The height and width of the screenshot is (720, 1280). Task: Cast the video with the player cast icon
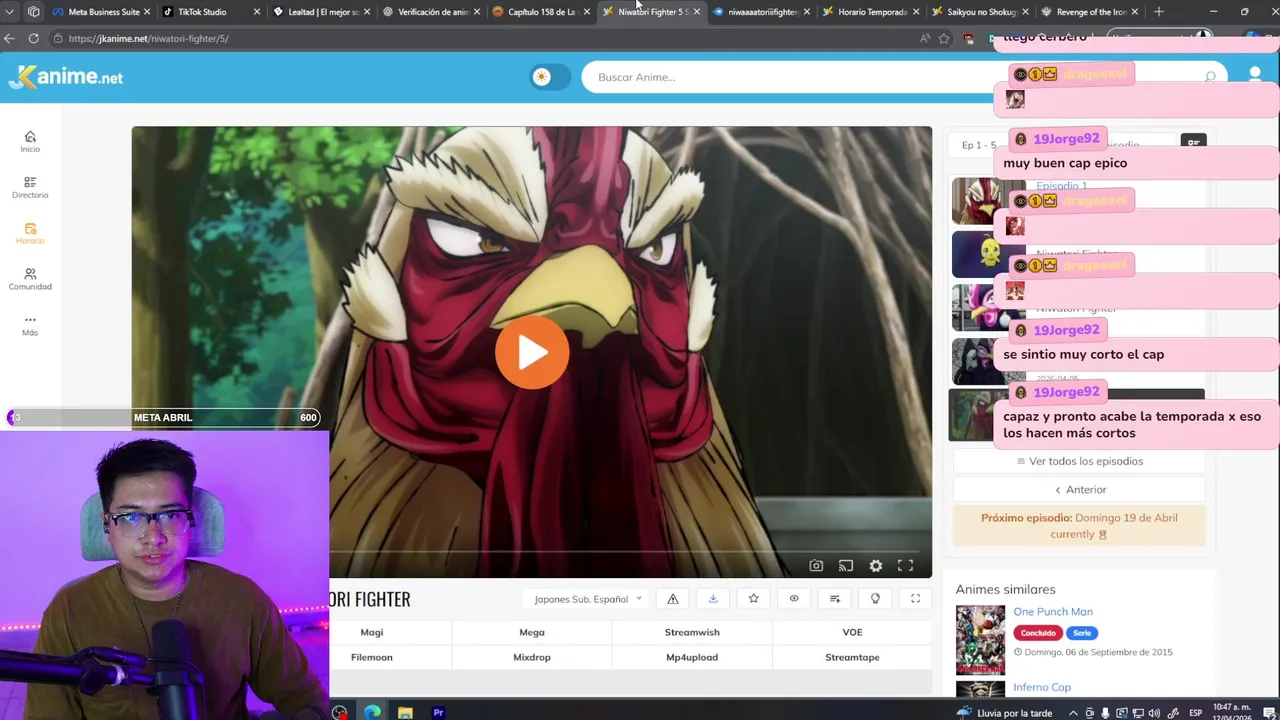click(x=846, y=566)
